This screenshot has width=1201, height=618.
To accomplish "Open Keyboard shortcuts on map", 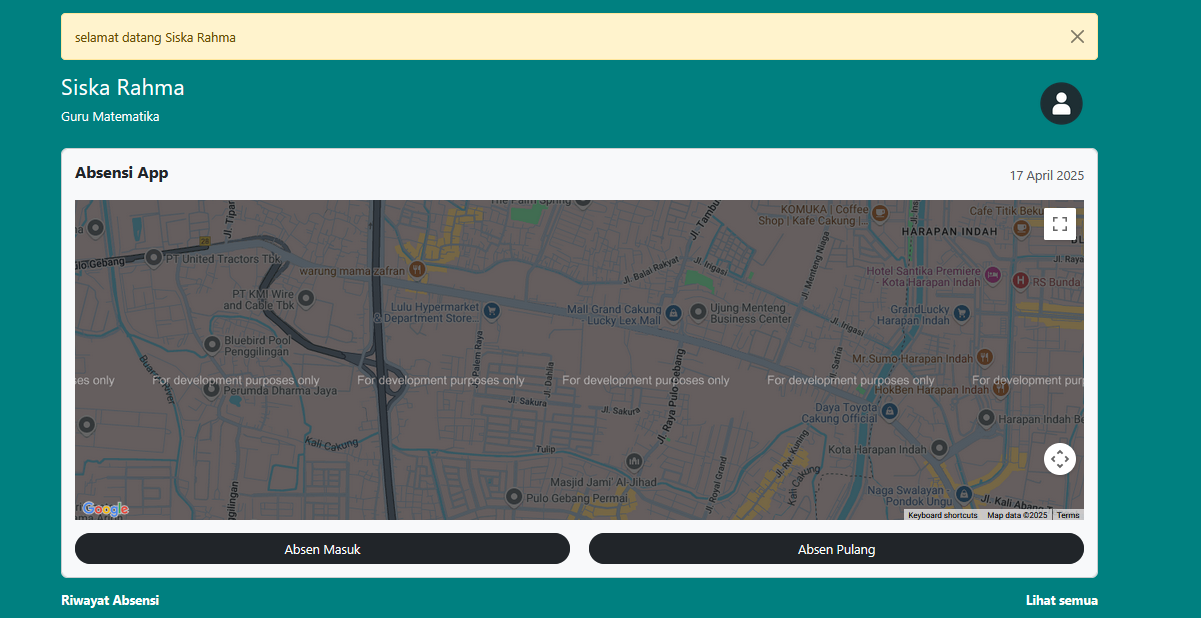I will [942, 515].
